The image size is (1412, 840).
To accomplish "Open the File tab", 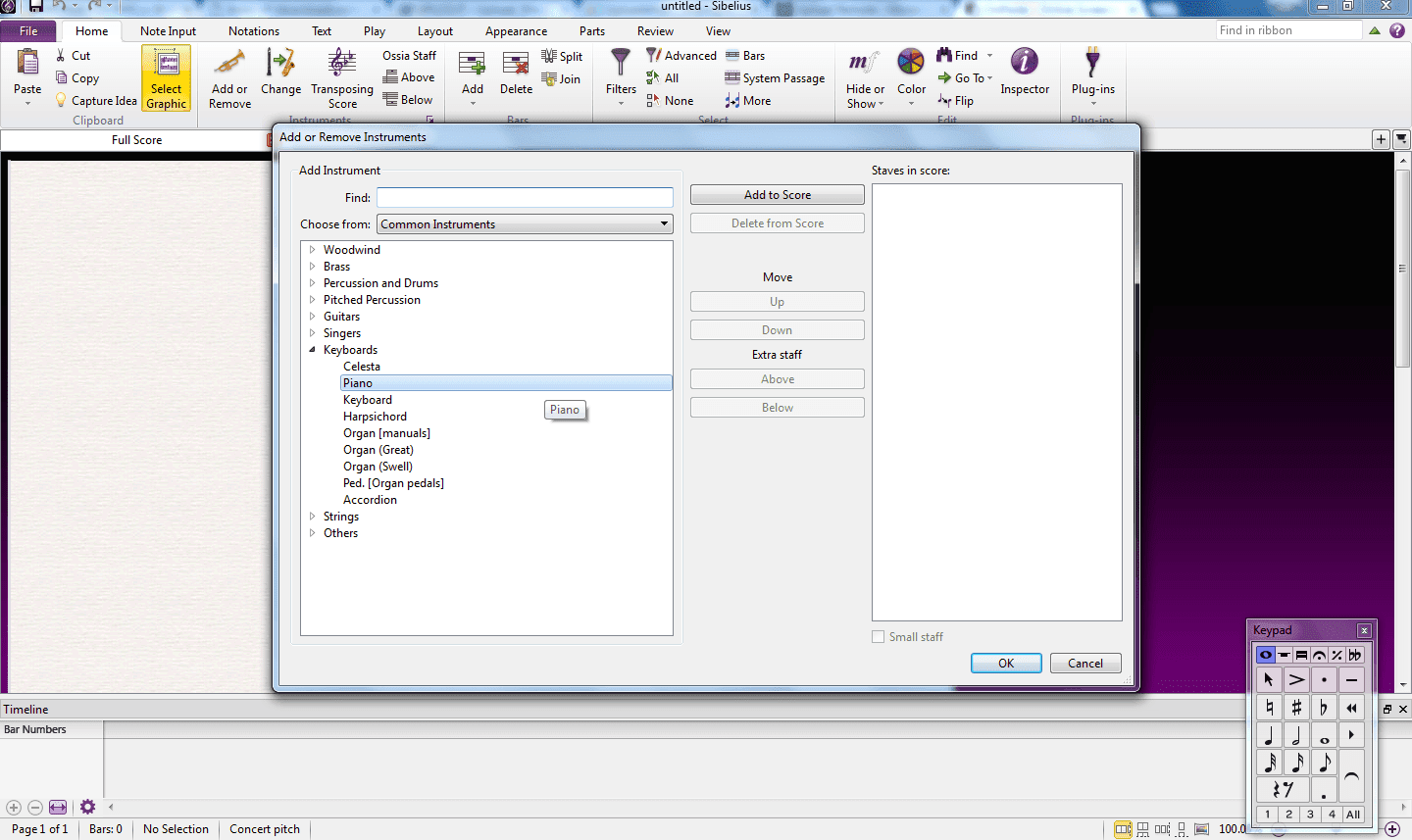I will 28,30.
